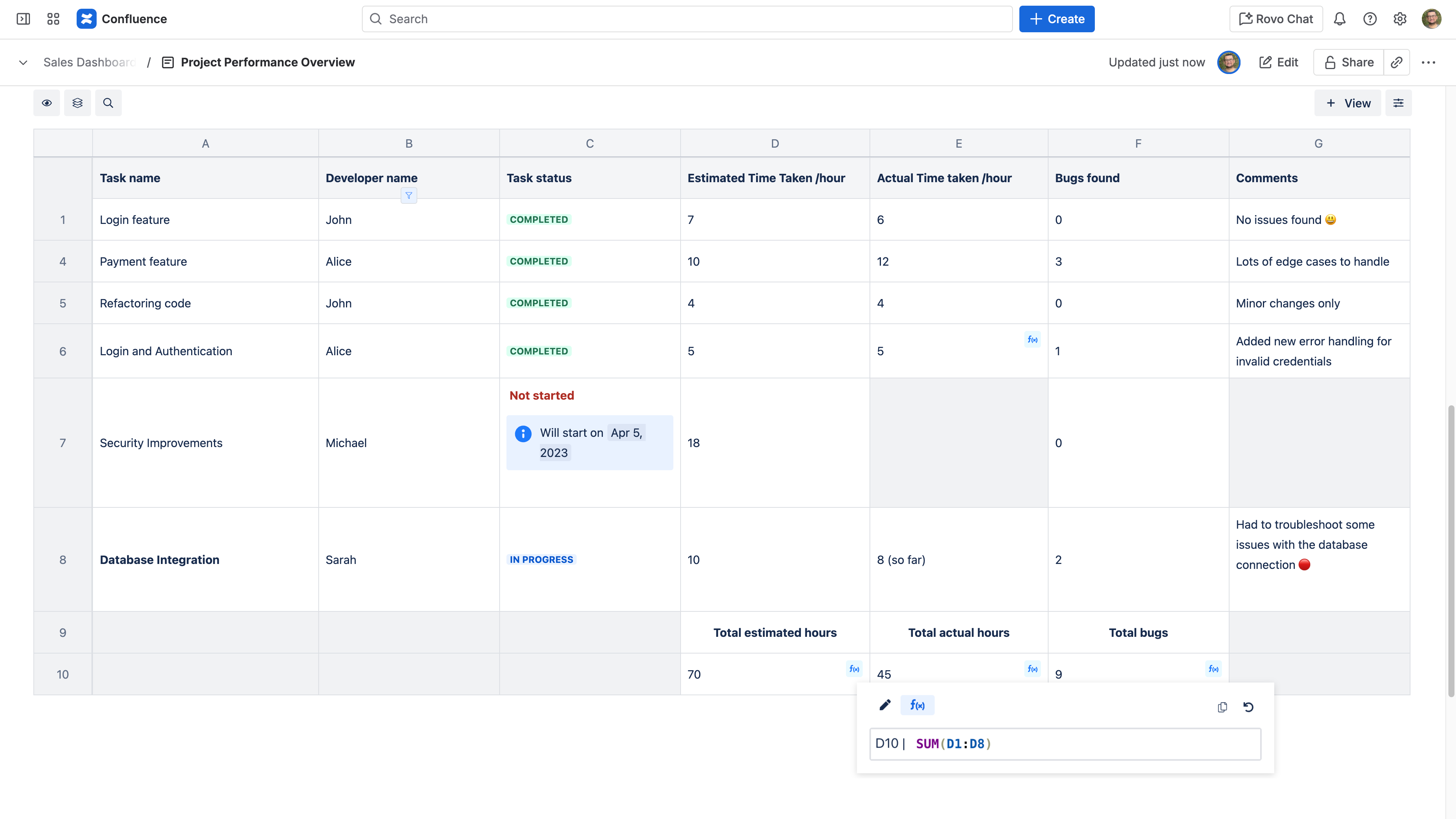Open the Sales Dashboard breadcrumb link
Image resolution: width=1456 pixels, height=819 pixels.
click(89, 62)
